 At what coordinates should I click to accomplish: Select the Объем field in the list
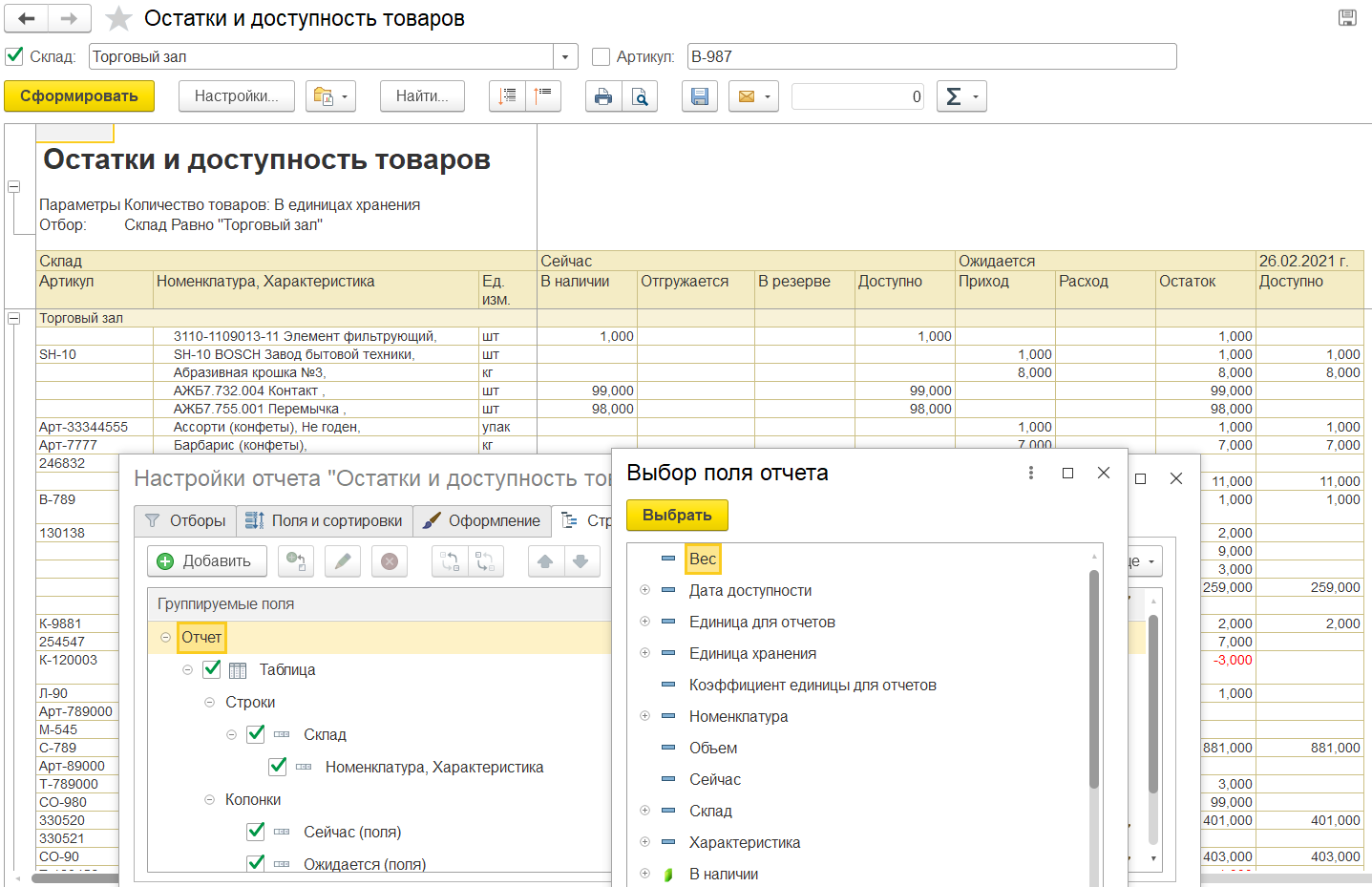pos(713,748)
